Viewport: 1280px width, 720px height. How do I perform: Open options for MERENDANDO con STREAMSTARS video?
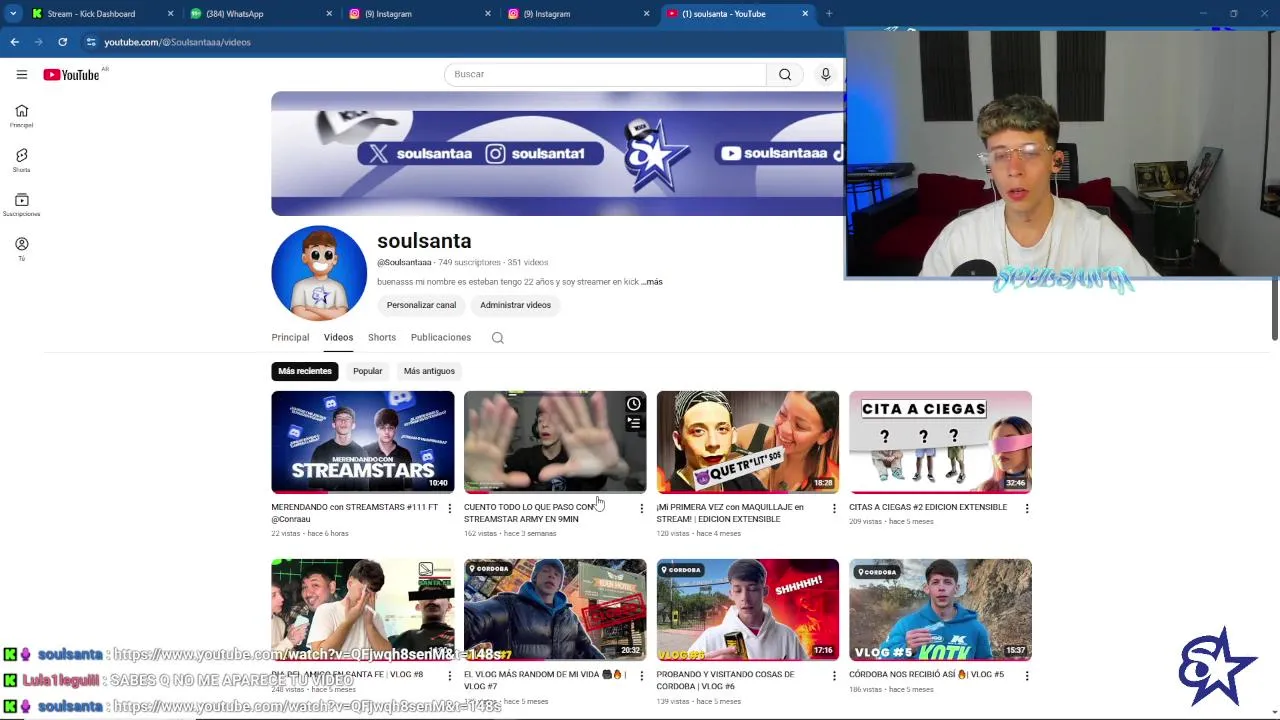click(x=449, y=508)
